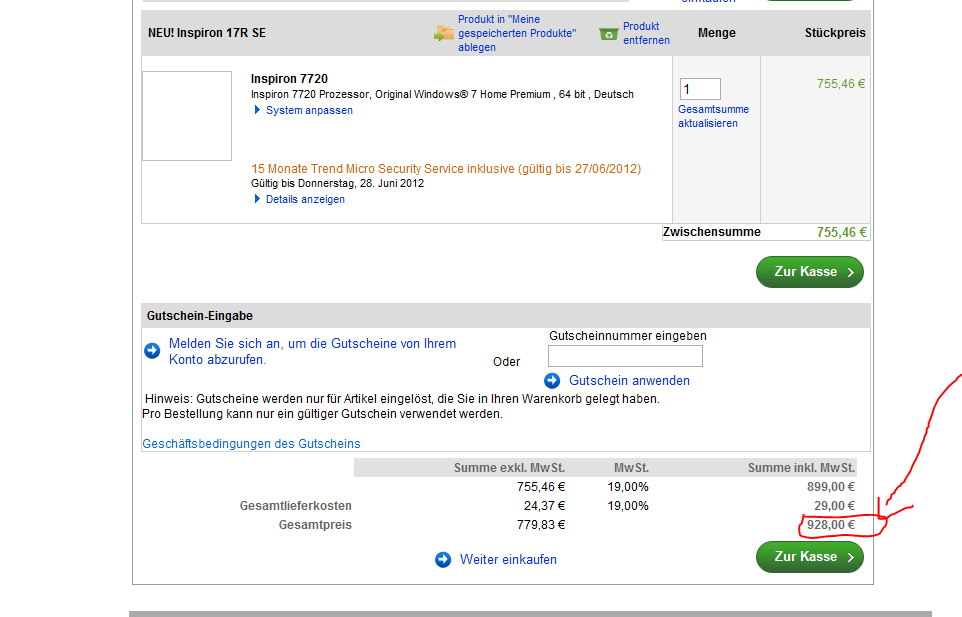This screenshot has height=617, width=962.
Task: Click the Stückpreis value 755,46 €
Action: pos(841,84)
